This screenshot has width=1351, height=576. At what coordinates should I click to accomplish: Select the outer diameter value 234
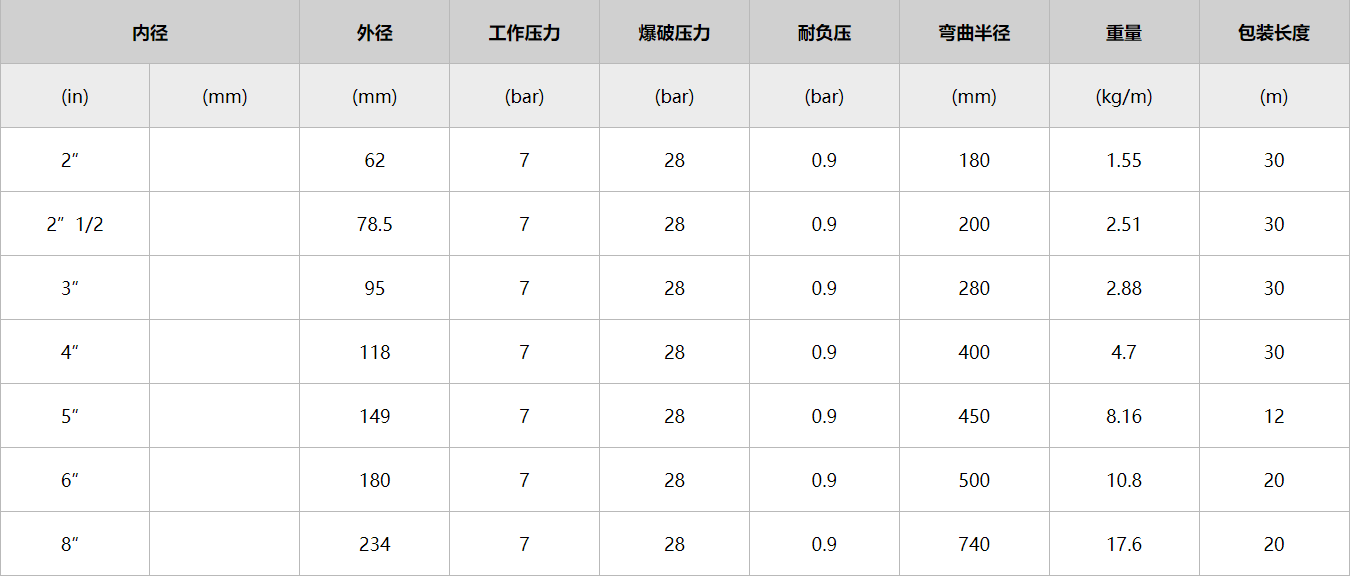(x=375, y=544)
